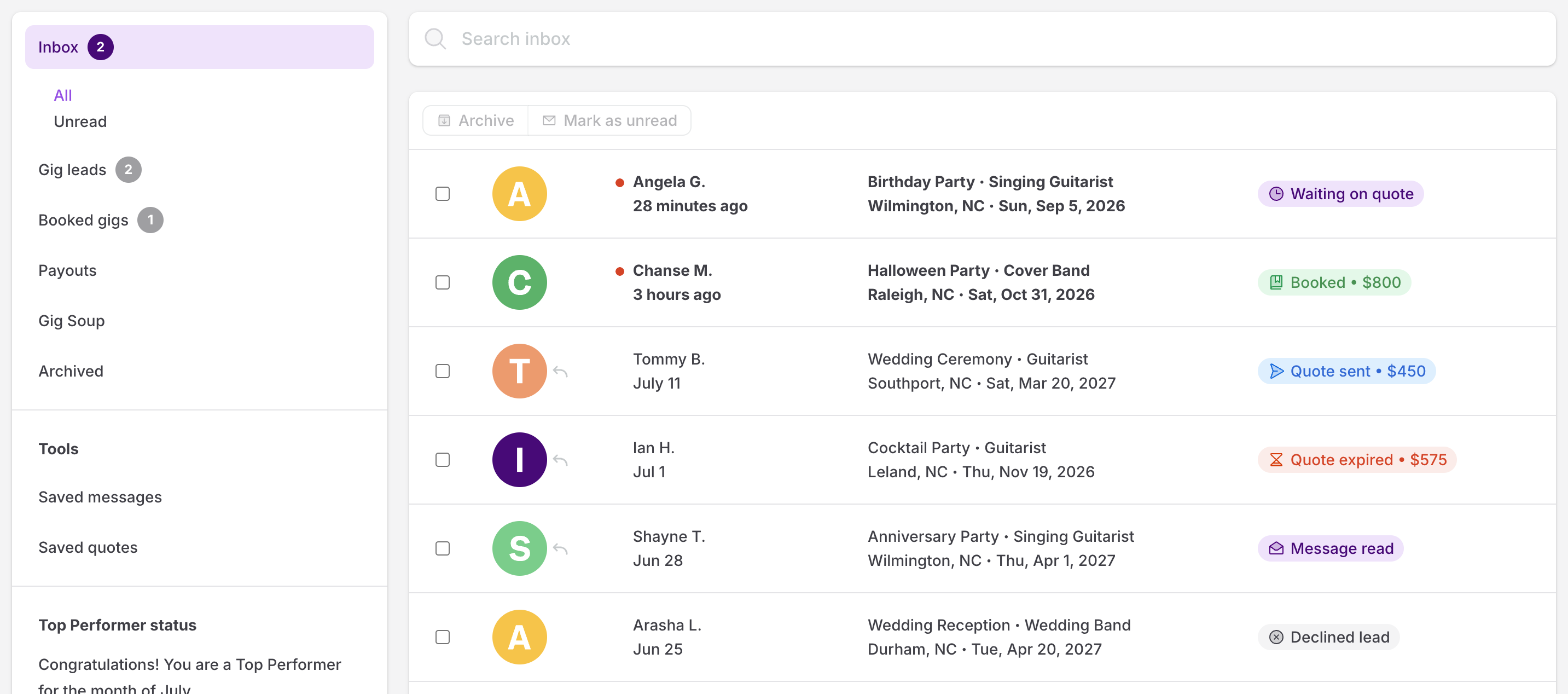Image resolution: width=1568 pixels, height=694 pixels.
Task: Go to Booked gigs
Action: click(x=83, y=221)
